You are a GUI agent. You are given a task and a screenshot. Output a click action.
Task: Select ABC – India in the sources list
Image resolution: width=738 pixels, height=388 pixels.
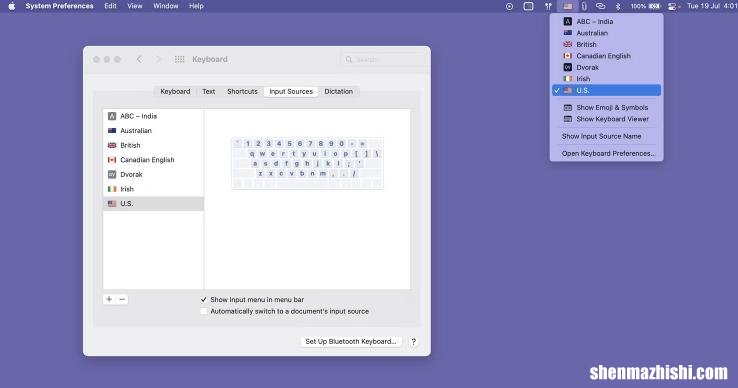153,116
